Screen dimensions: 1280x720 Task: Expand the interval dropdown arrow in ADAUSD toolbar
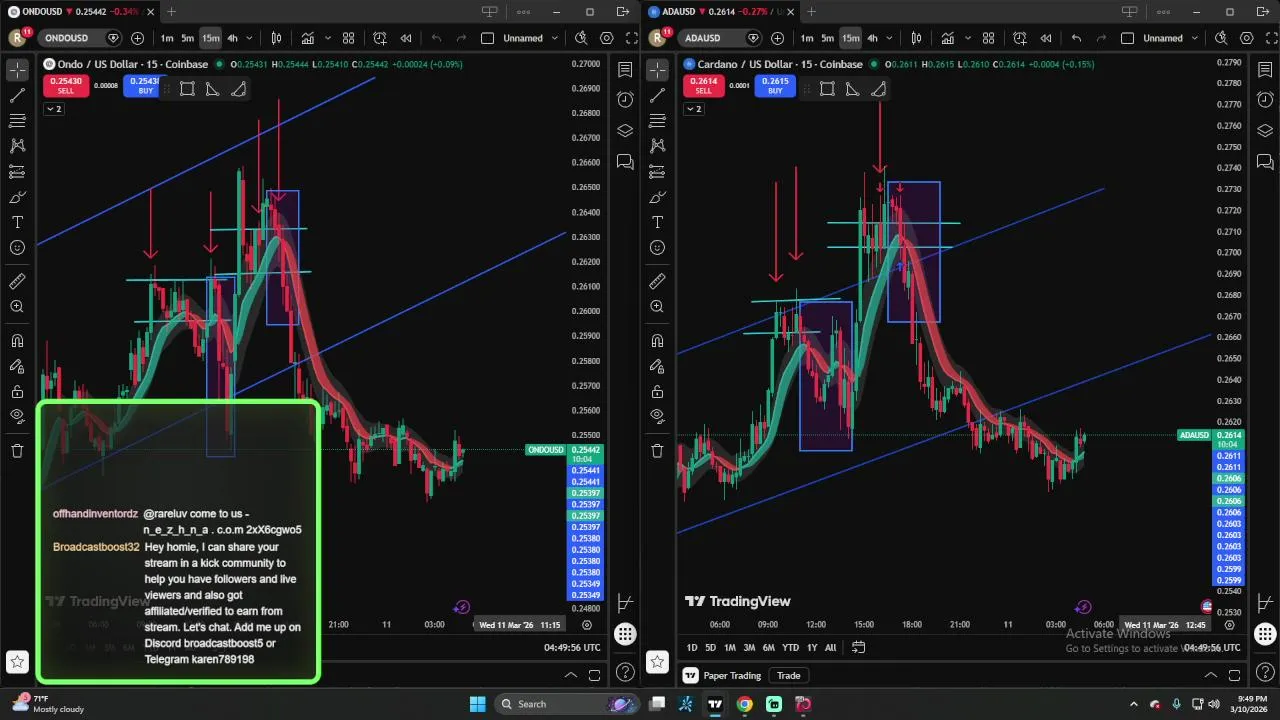point(889,38)
